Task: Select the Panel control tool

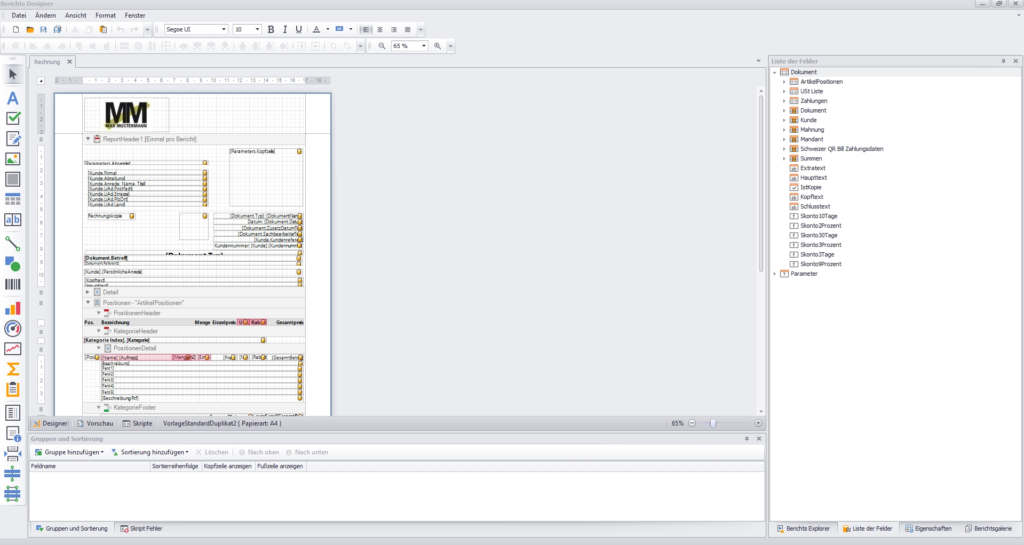Action: (x=12, y=179)
